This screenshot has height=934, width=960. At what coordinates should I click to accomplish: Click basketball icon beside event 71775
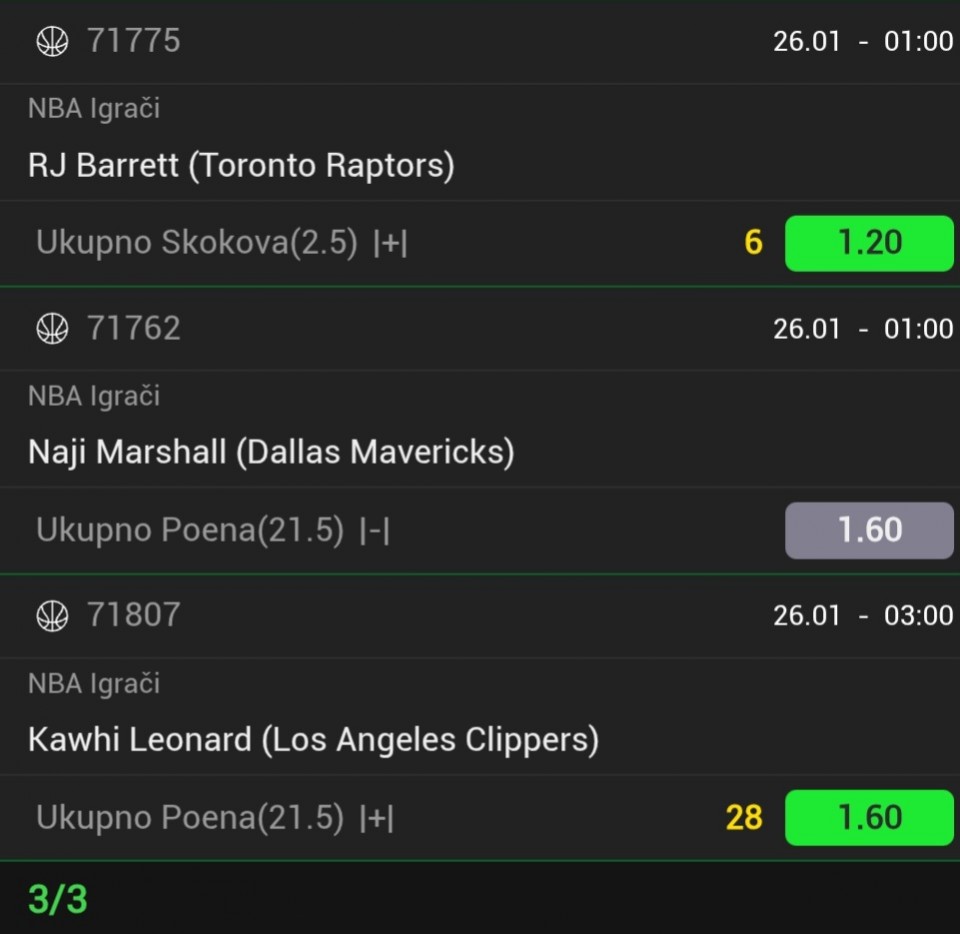(x=52, y=41)
